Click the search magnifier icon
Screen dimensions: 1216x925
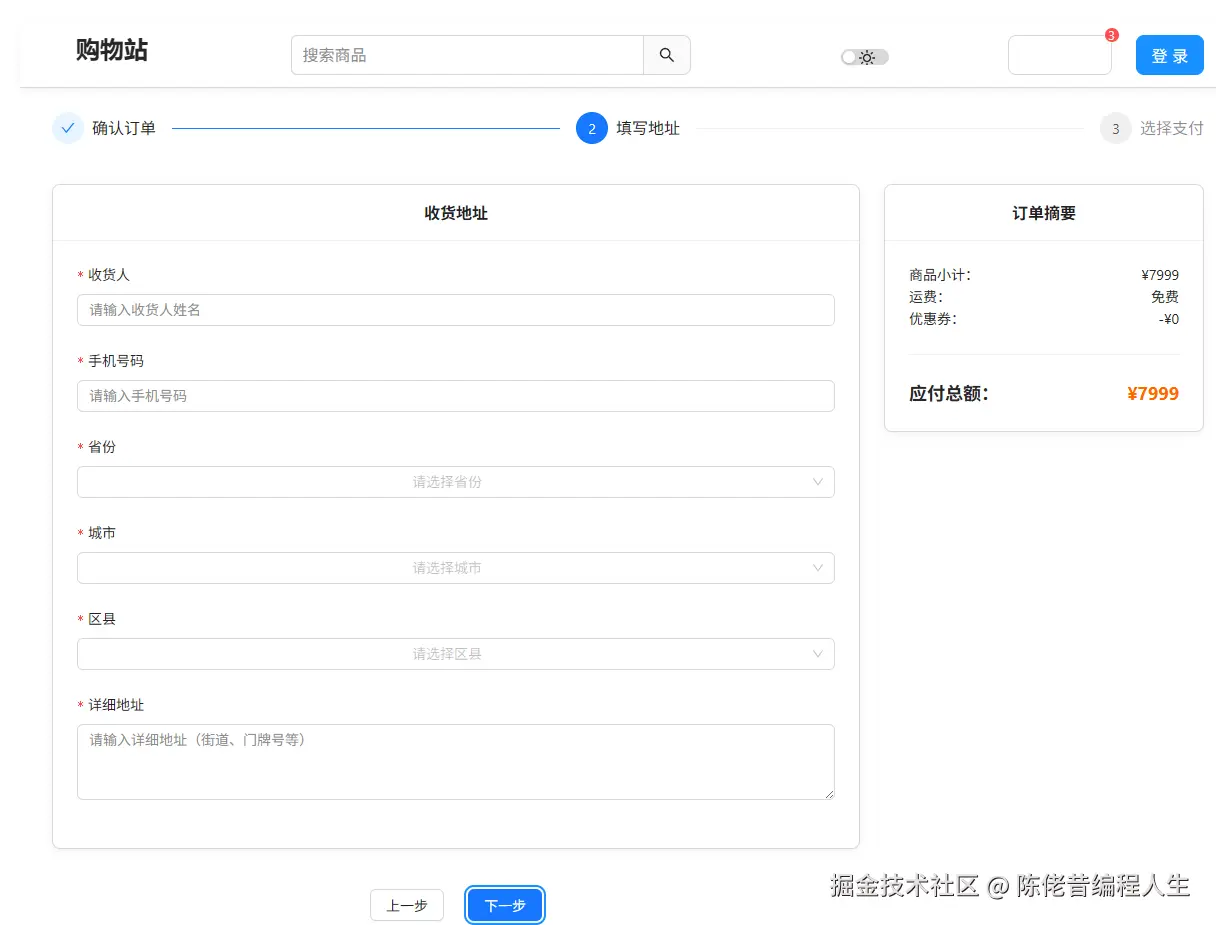click(x=665, y=55)
